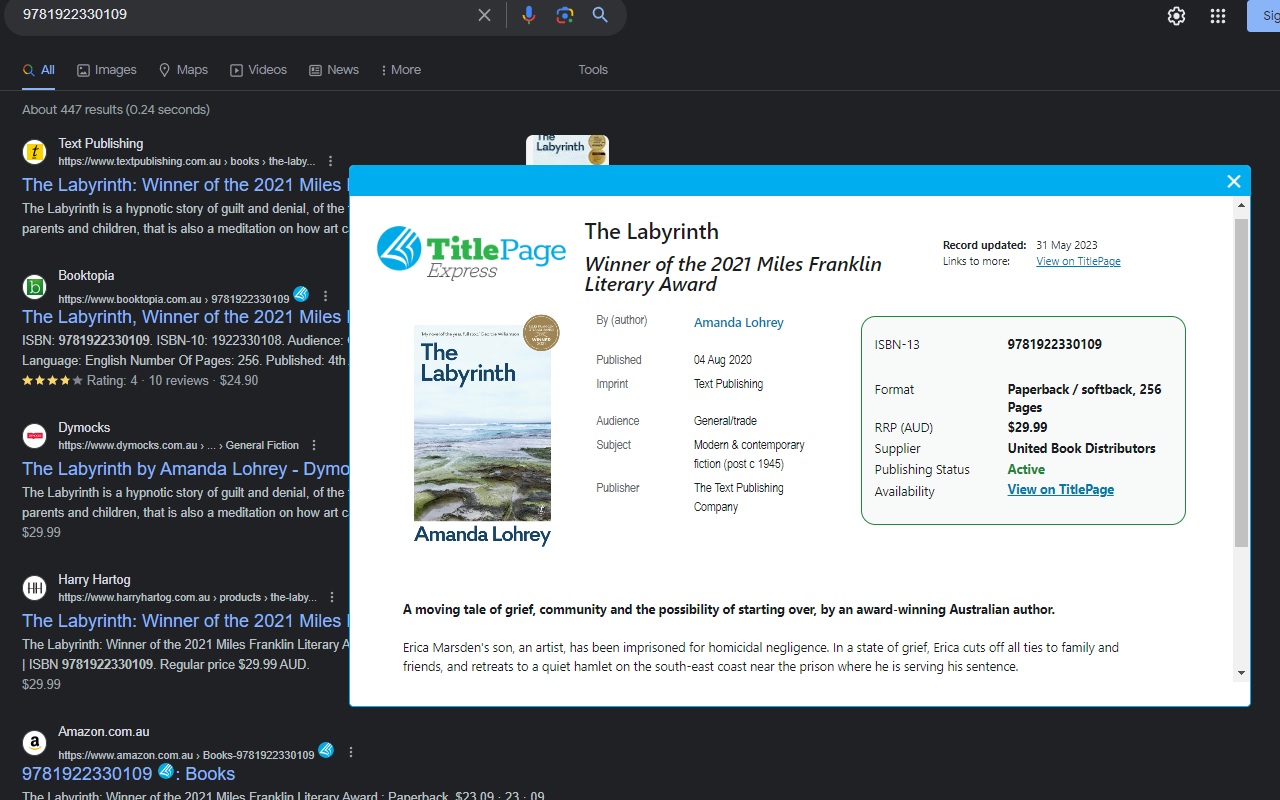Click book thumbnail beside Text Publishing result

(567, 150)
